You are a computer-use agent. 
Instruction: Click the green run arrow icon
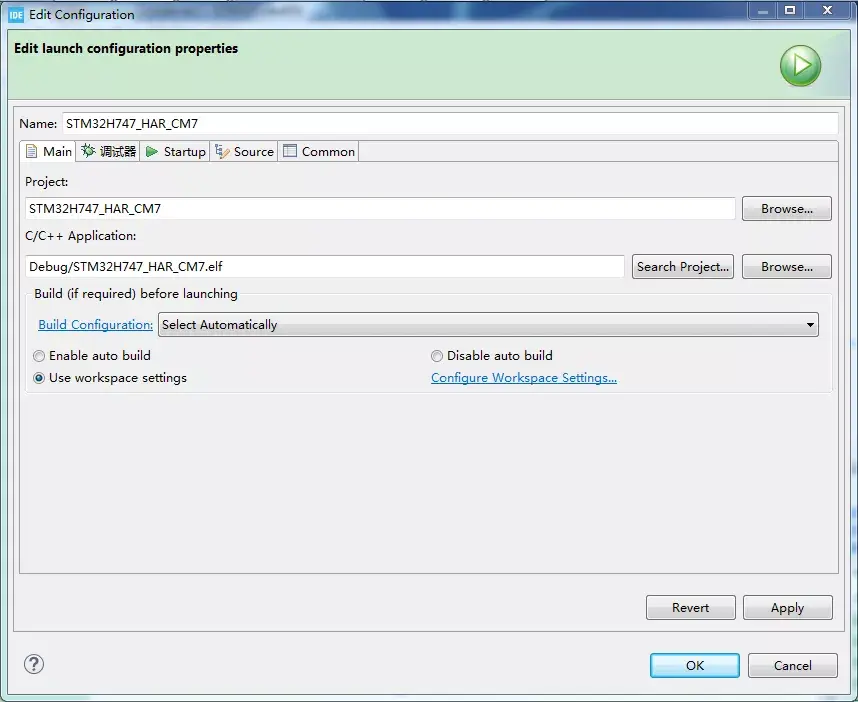(800, 66)
